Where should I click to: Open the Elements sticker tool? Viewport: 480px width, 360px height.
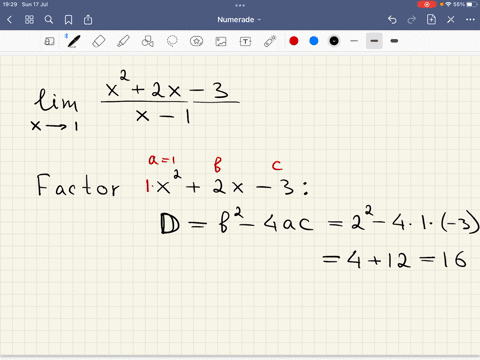(x=196, y=41)
